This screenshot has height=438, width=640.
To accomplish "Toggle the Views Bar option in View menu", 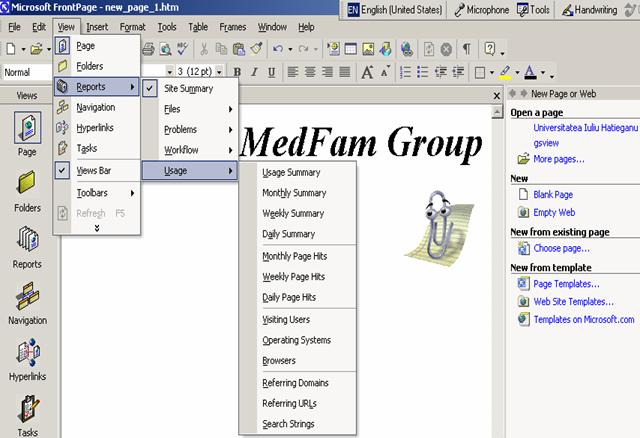I will [93, 170].
